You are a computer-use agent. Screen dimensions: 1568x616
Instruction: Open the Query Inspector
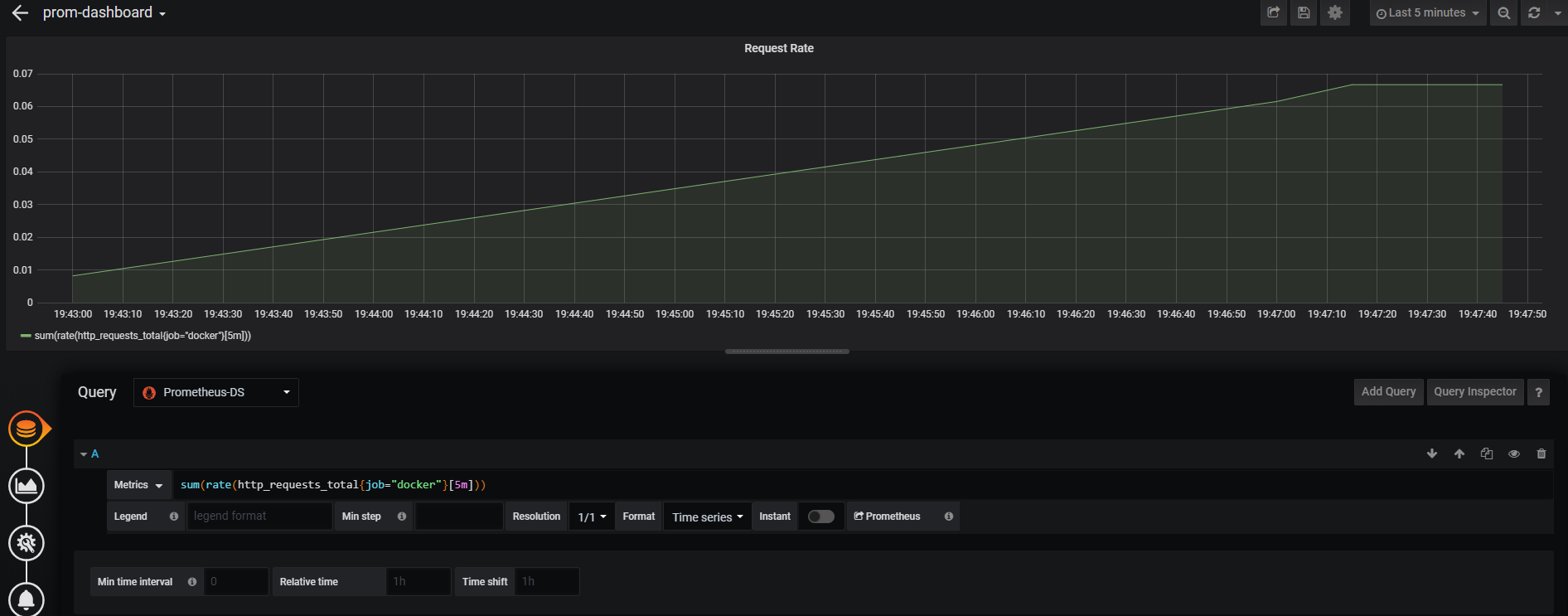(1475, 392)
